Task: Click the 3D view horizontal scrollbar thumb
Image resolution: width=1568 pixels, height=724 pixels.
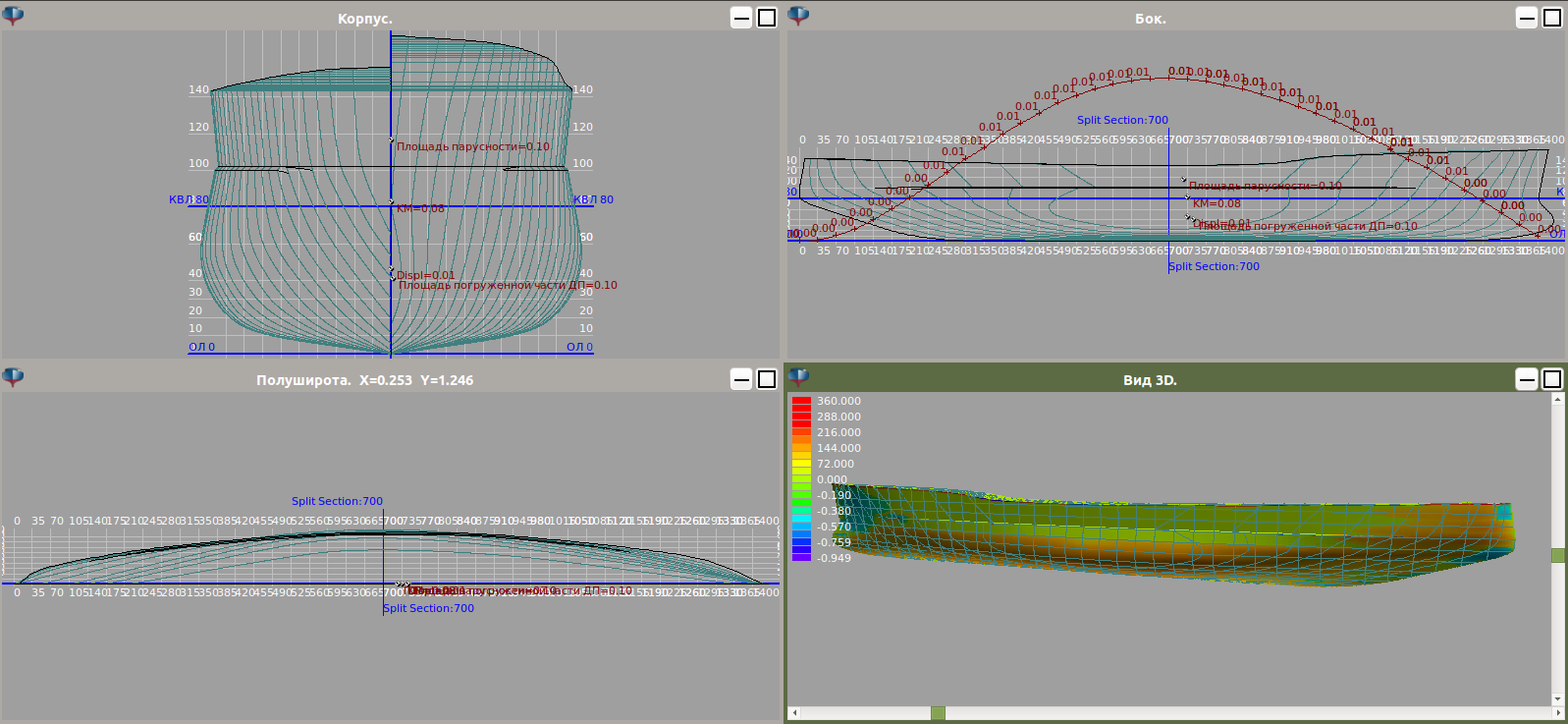Action: point(938,712)
